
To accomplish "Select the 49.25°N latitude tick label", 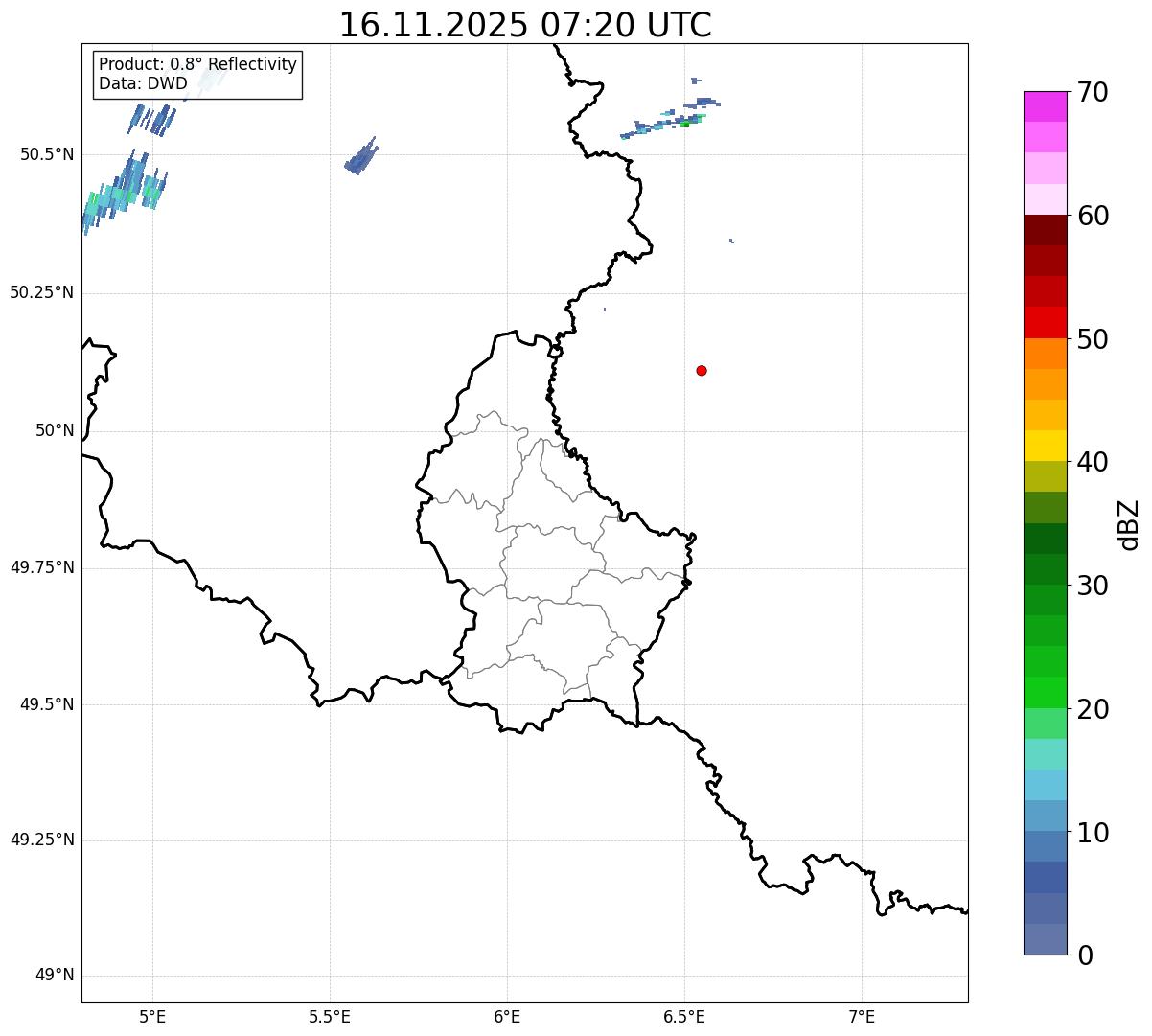I will pos(42,840).
